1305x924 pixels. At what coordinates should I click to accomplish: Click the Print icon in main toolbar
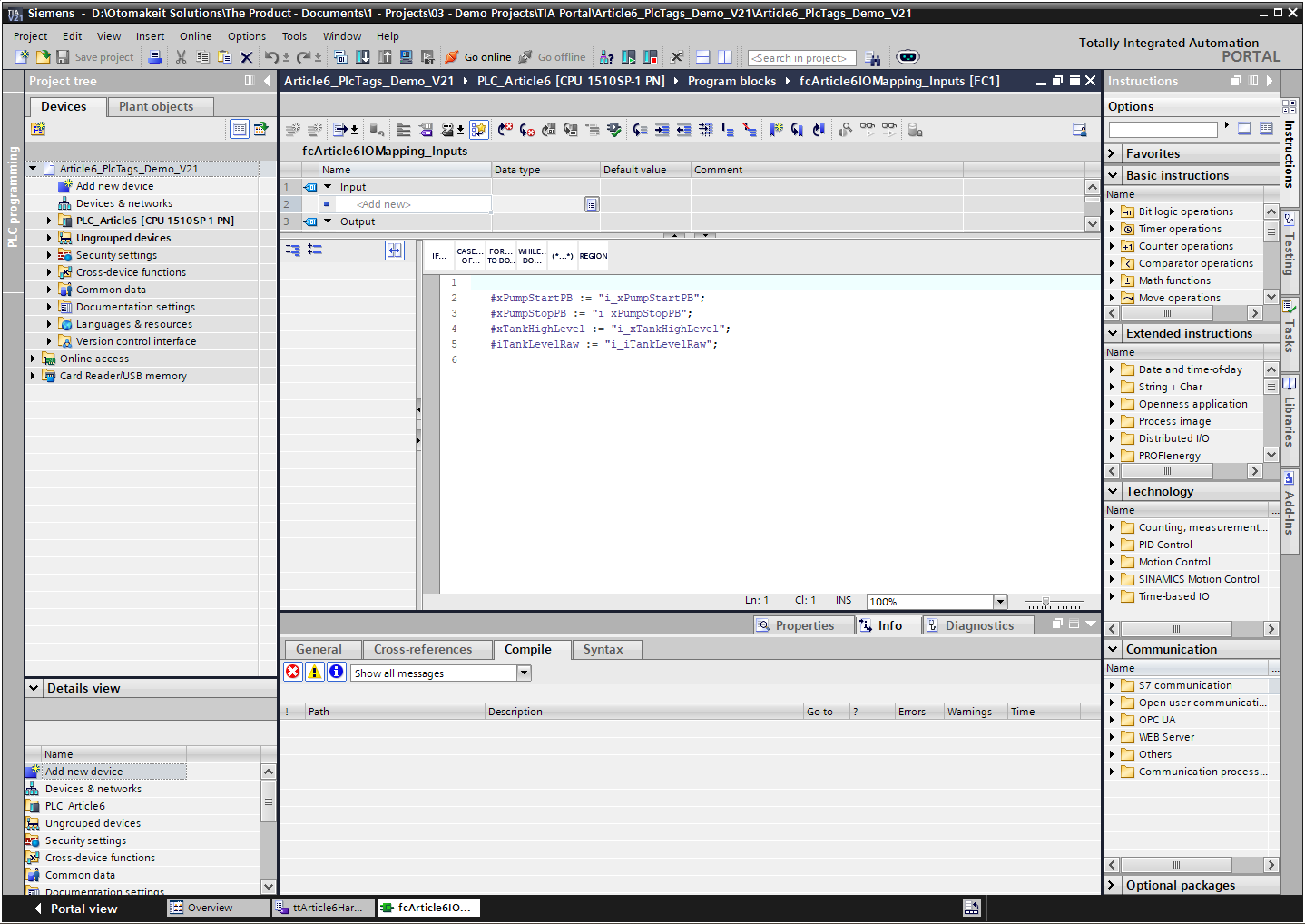[155, 56]
